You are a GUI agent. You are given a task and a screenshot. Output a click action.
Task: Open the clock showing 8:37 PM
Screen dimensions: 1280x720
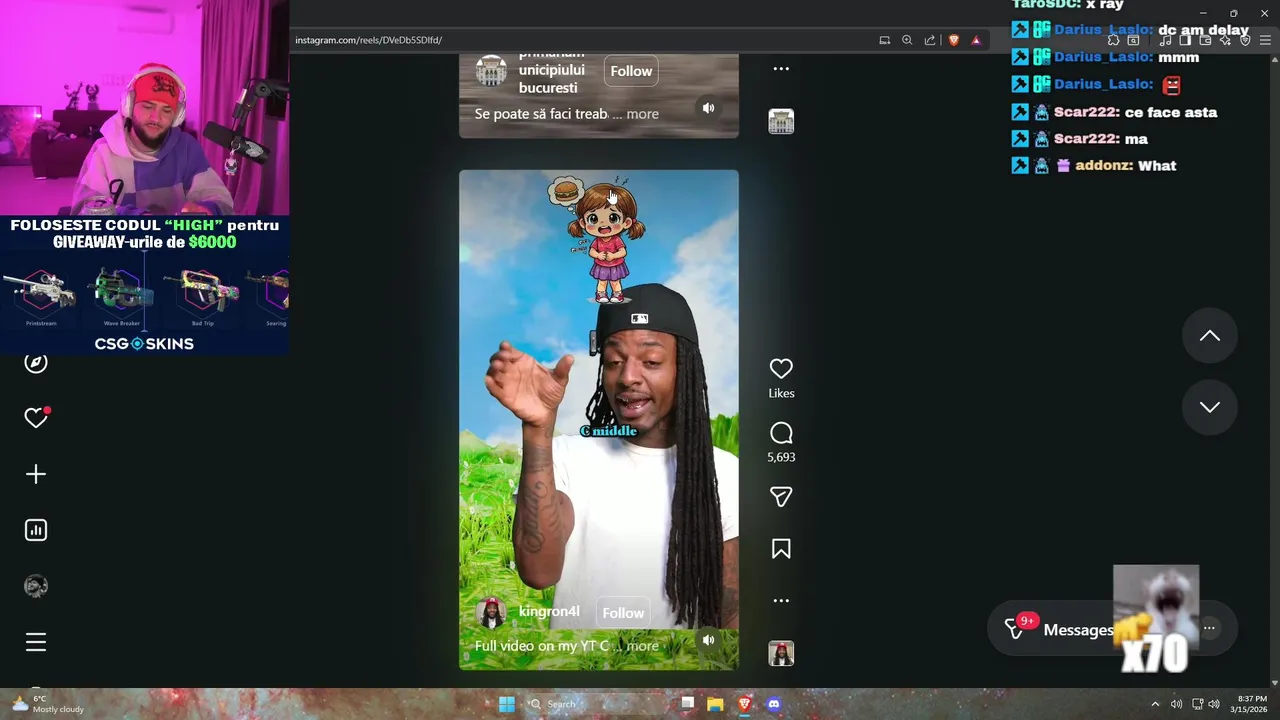[x=1251, y=704]
